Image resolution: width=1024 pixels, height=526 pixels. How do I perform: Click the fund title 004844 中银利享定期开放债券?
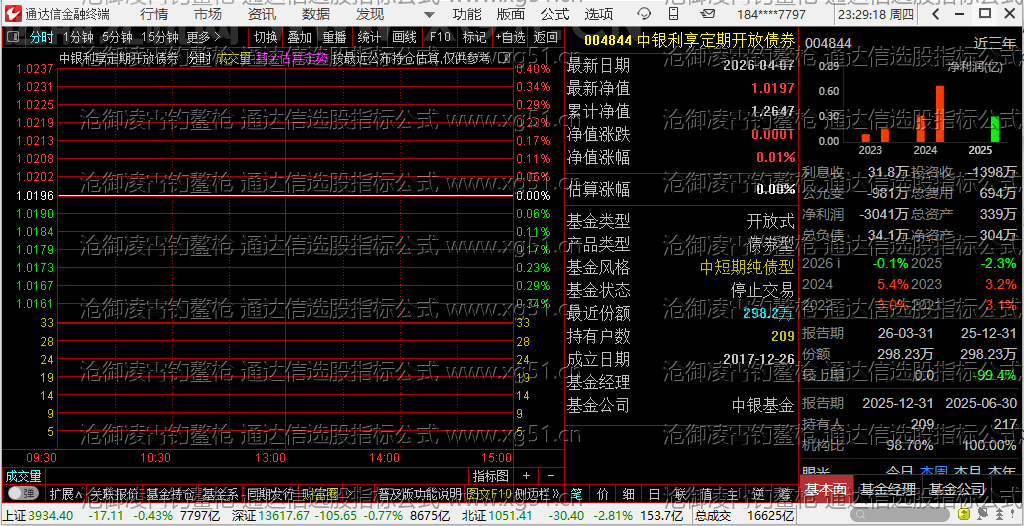pyautogui.click(x=690, y=39)
